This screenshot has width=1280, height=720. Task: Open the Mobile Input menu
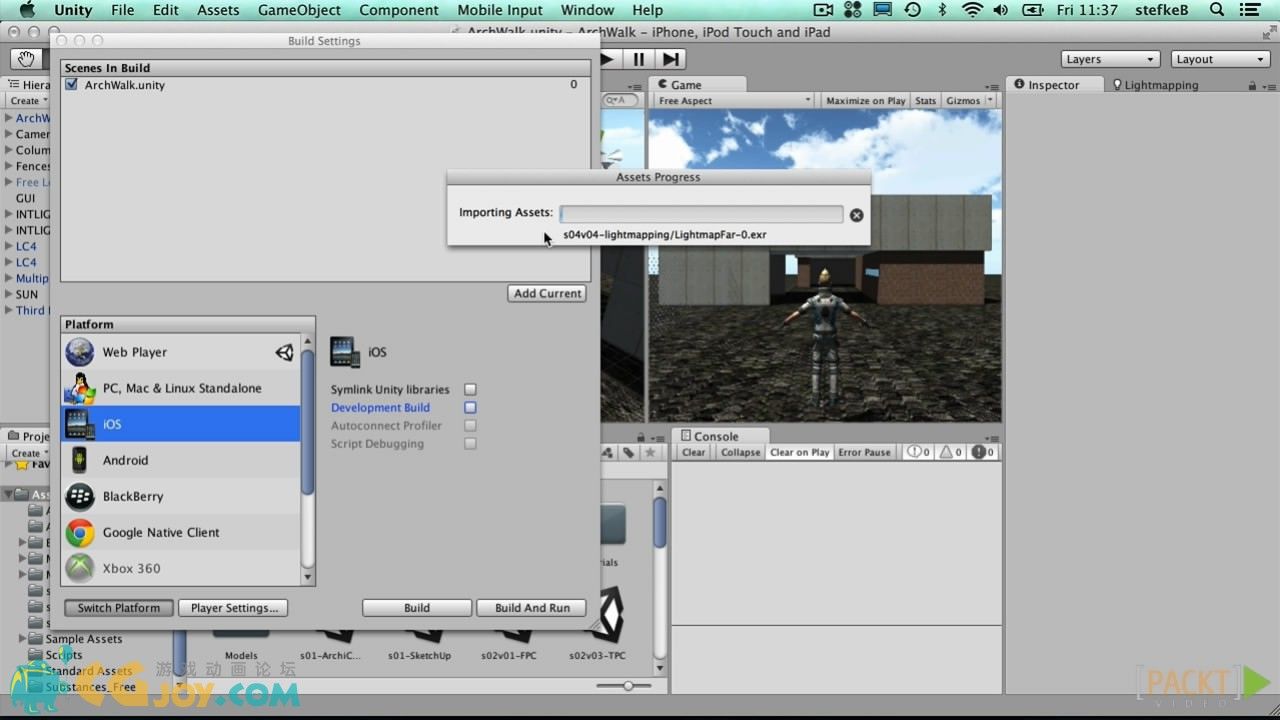(x=500, y=10)
